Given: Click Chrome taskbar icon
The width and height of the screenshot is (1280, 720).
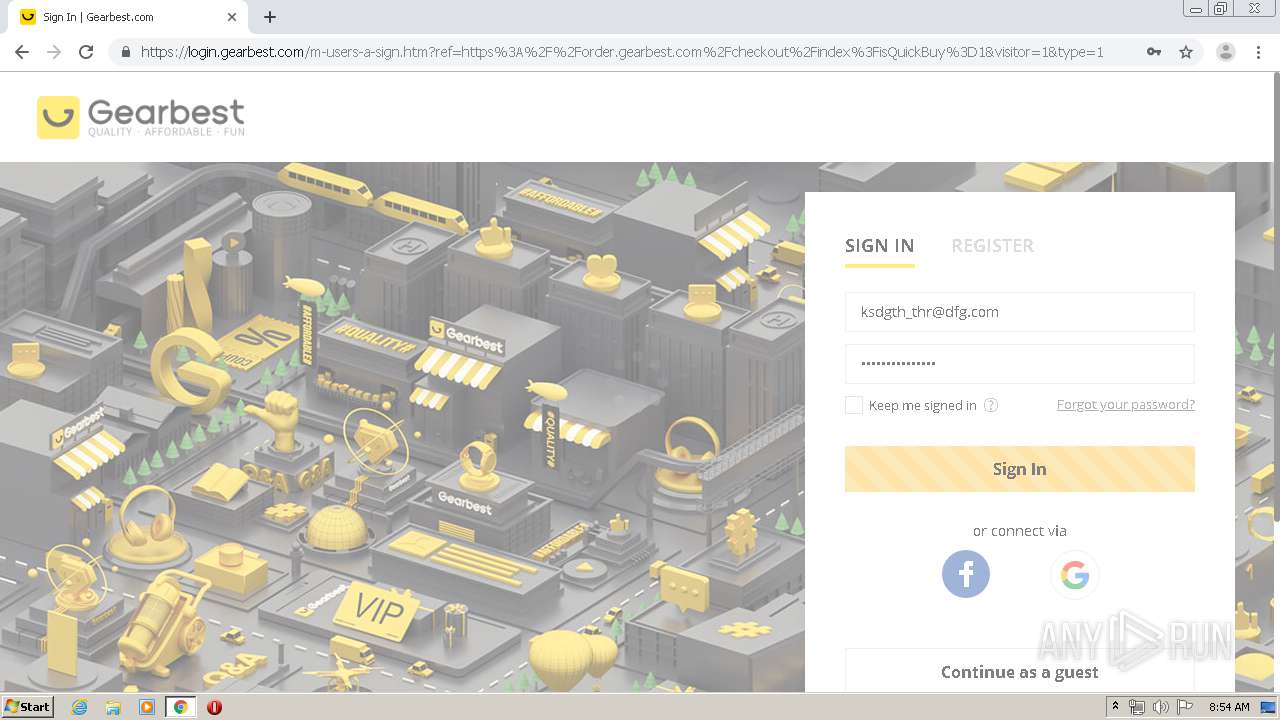Looking at the screenshot, I should coord(180,707).
